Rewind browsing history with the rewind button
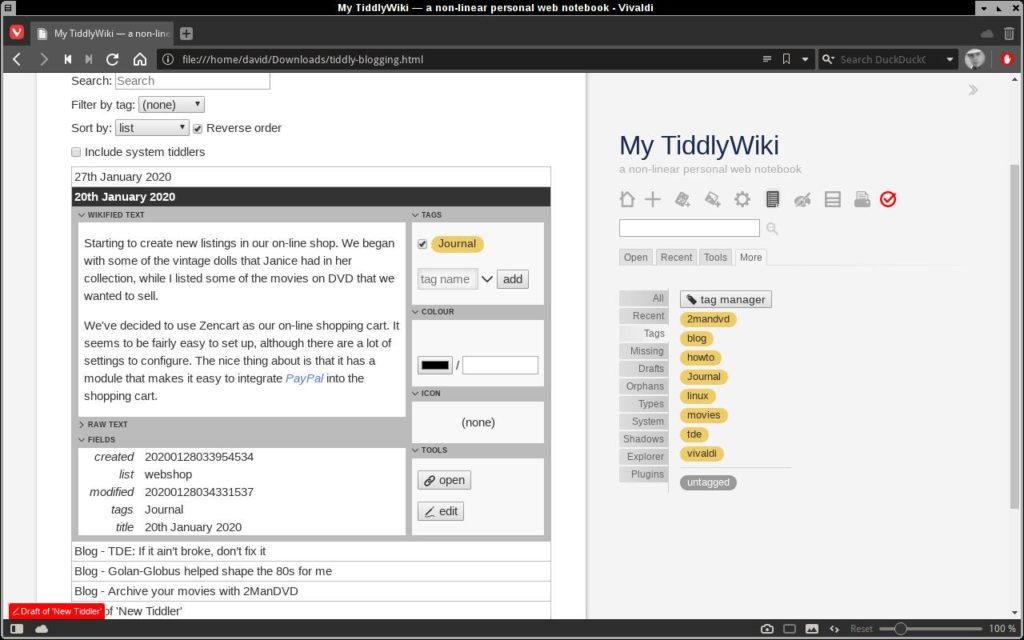The width and height of the screenshot is (1024, 640). click(67, 59)
